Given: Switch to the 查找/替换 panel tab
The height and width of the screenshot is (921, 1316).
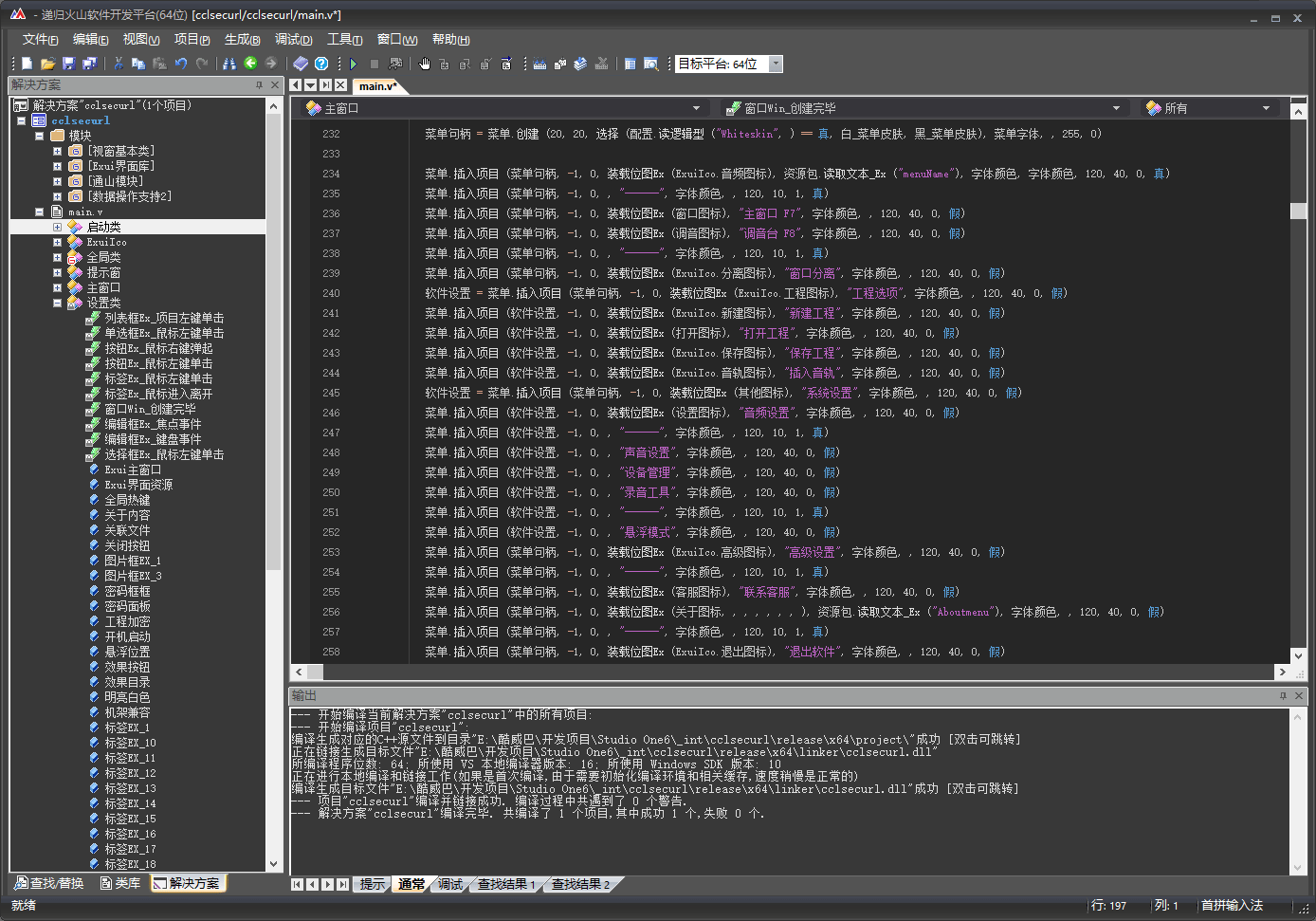Looking at the screenshot, I should (48, 883).
